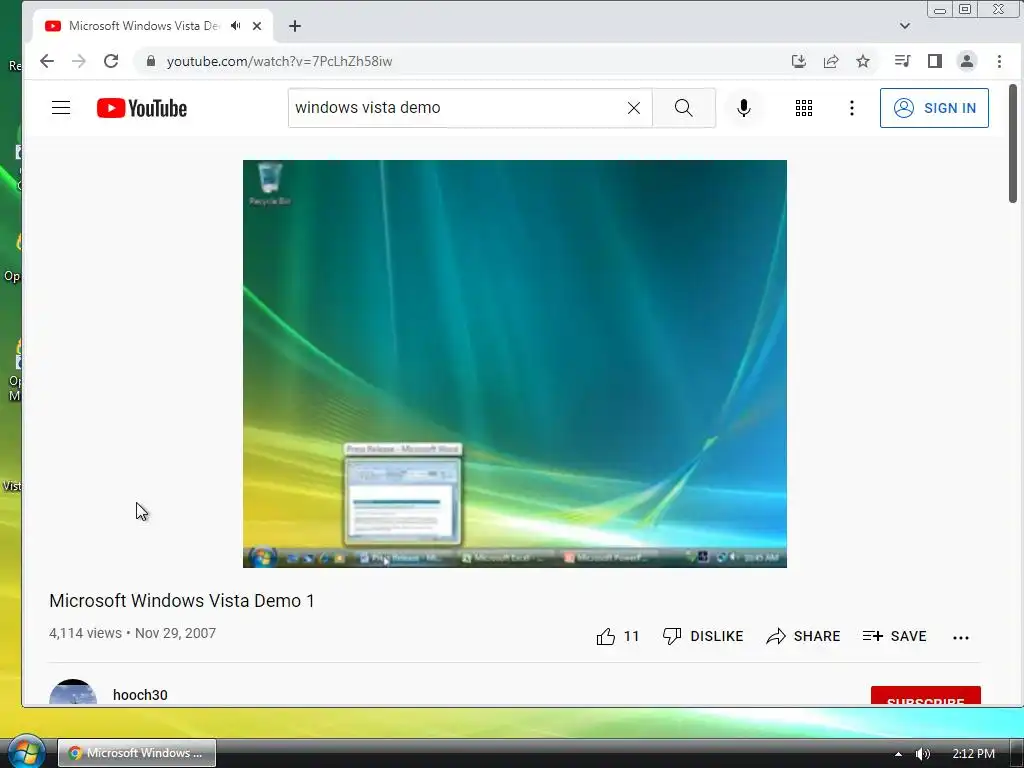Viewport: 1024px width, 768px height.
Task: Select the Chrome window taskbar button
Action: point(137,753)
